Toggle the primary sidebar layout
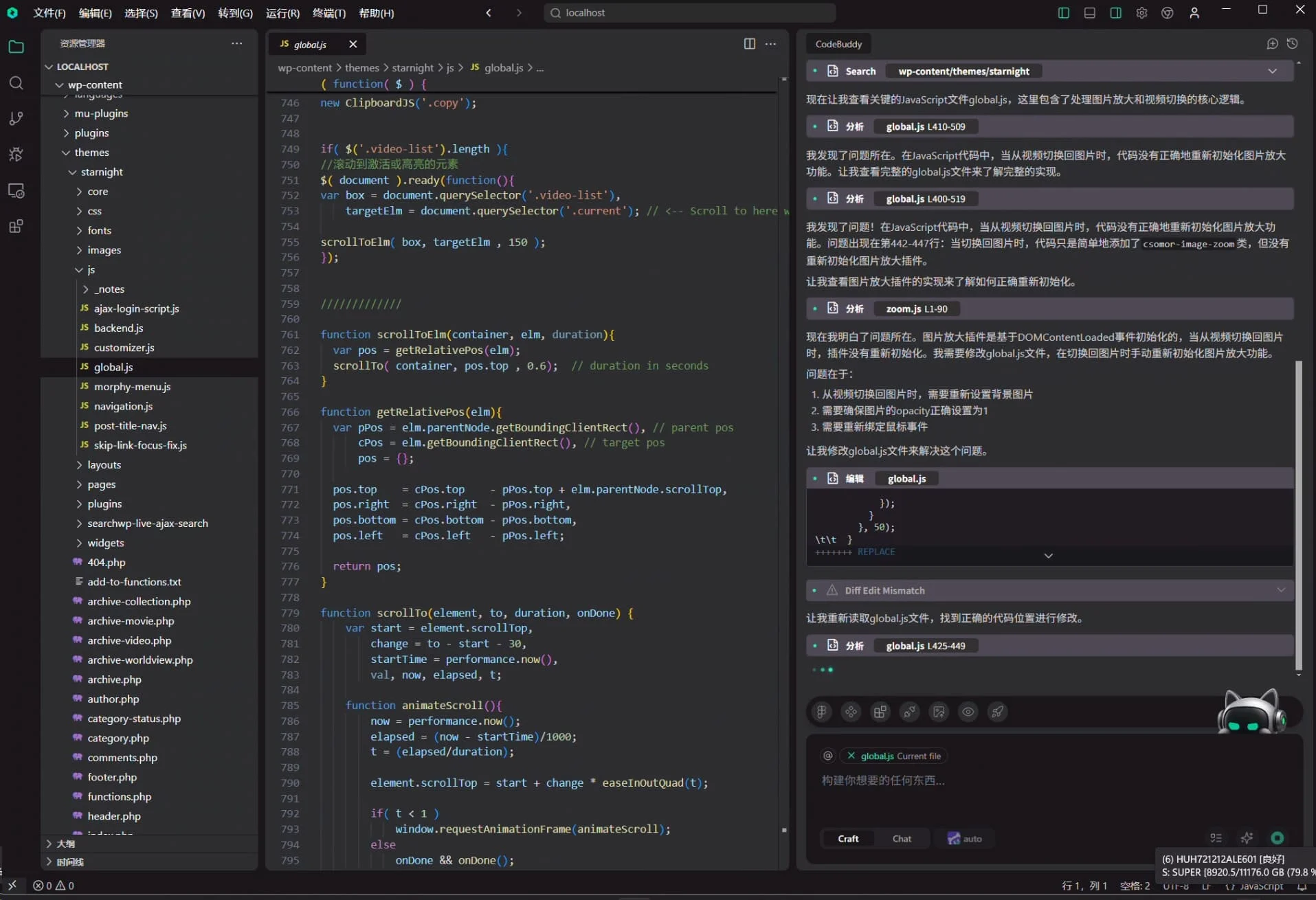Screen dimensions: 1316x900 (x=1063, y=12)
